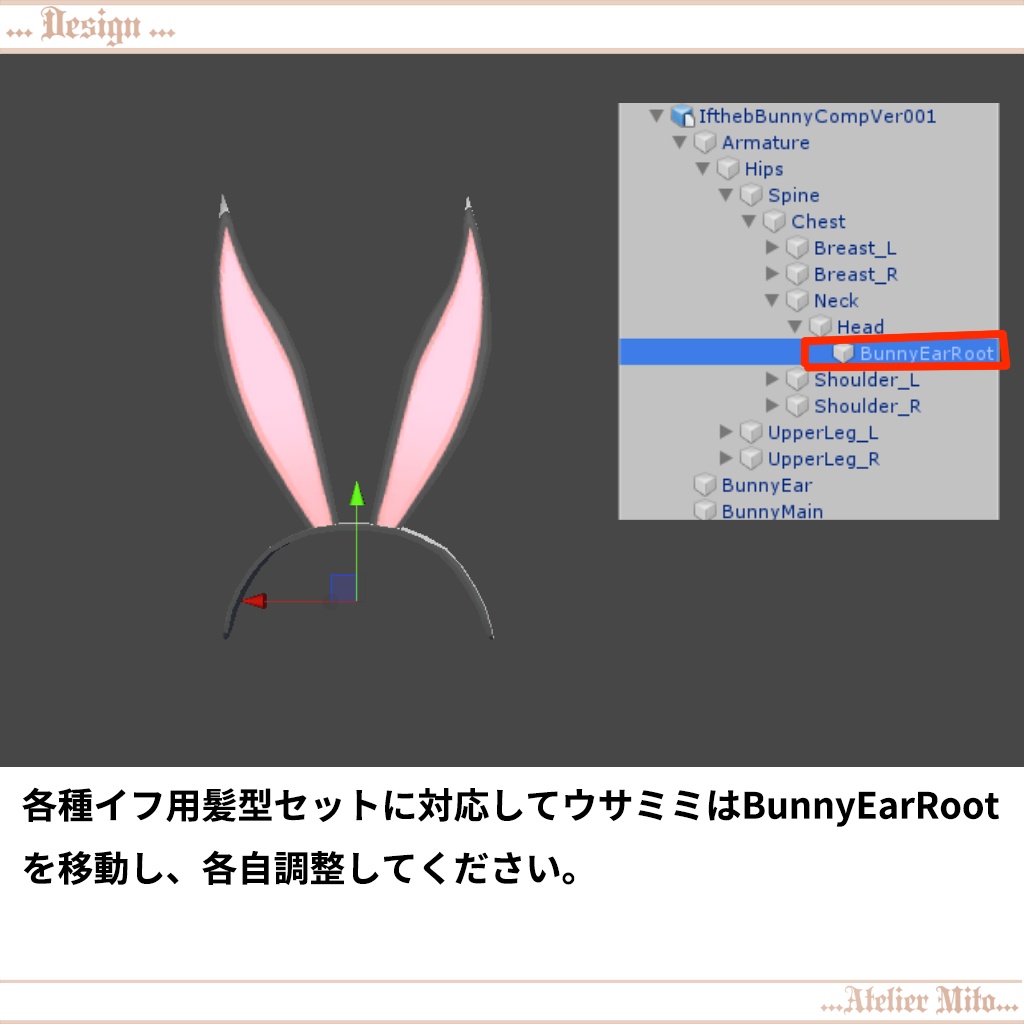
Task: Click the Chest object icon
Action: (x=775, y=221)
